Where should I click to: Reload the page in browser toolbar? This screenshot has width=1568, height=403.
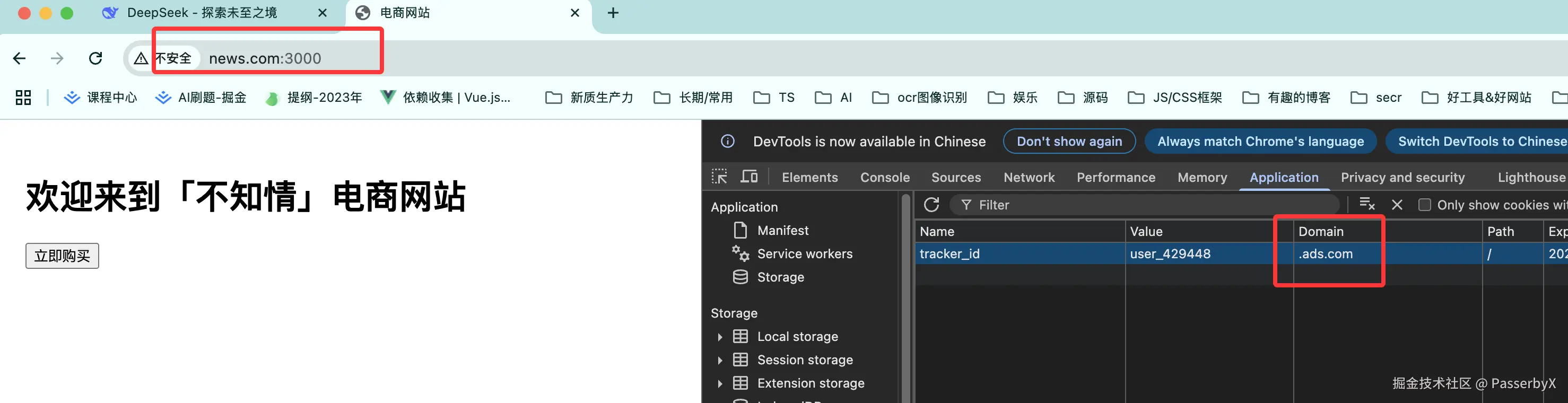95,58
